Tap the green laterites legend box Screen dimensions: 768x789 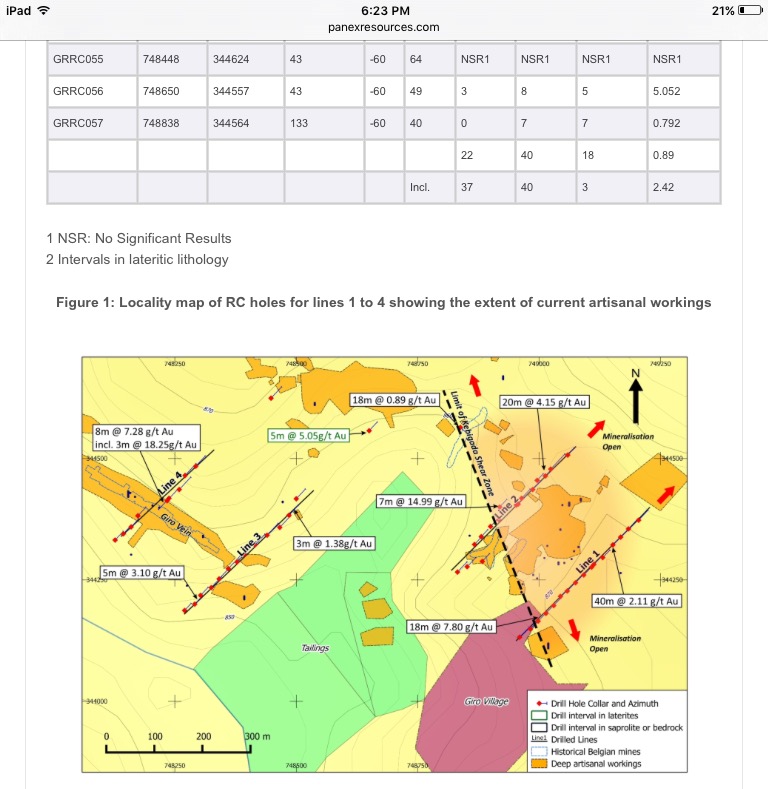pos(539,716)
